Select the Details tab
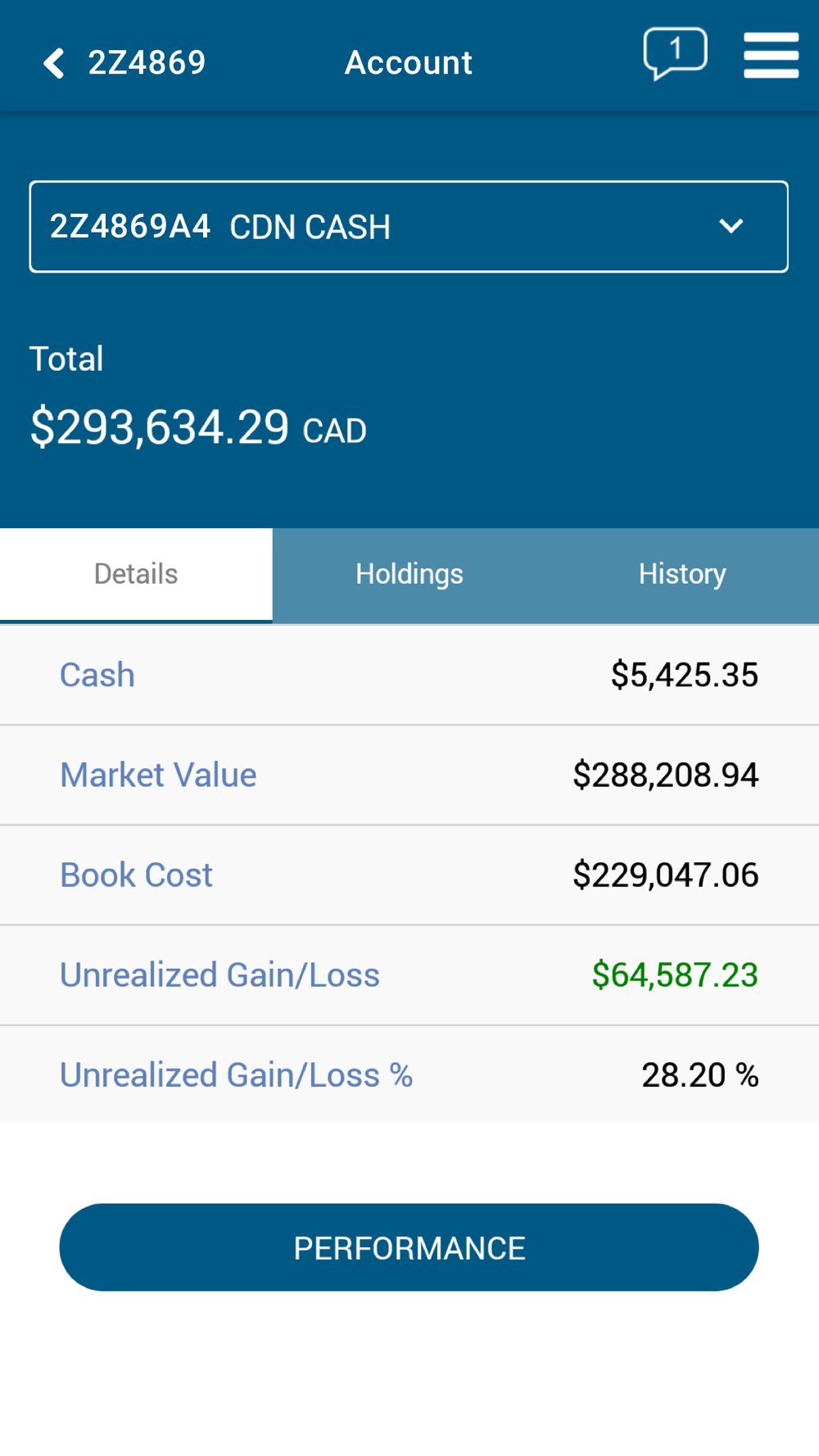The height and width of the screenshot is (1456, 819). click(x=136, y=575)
